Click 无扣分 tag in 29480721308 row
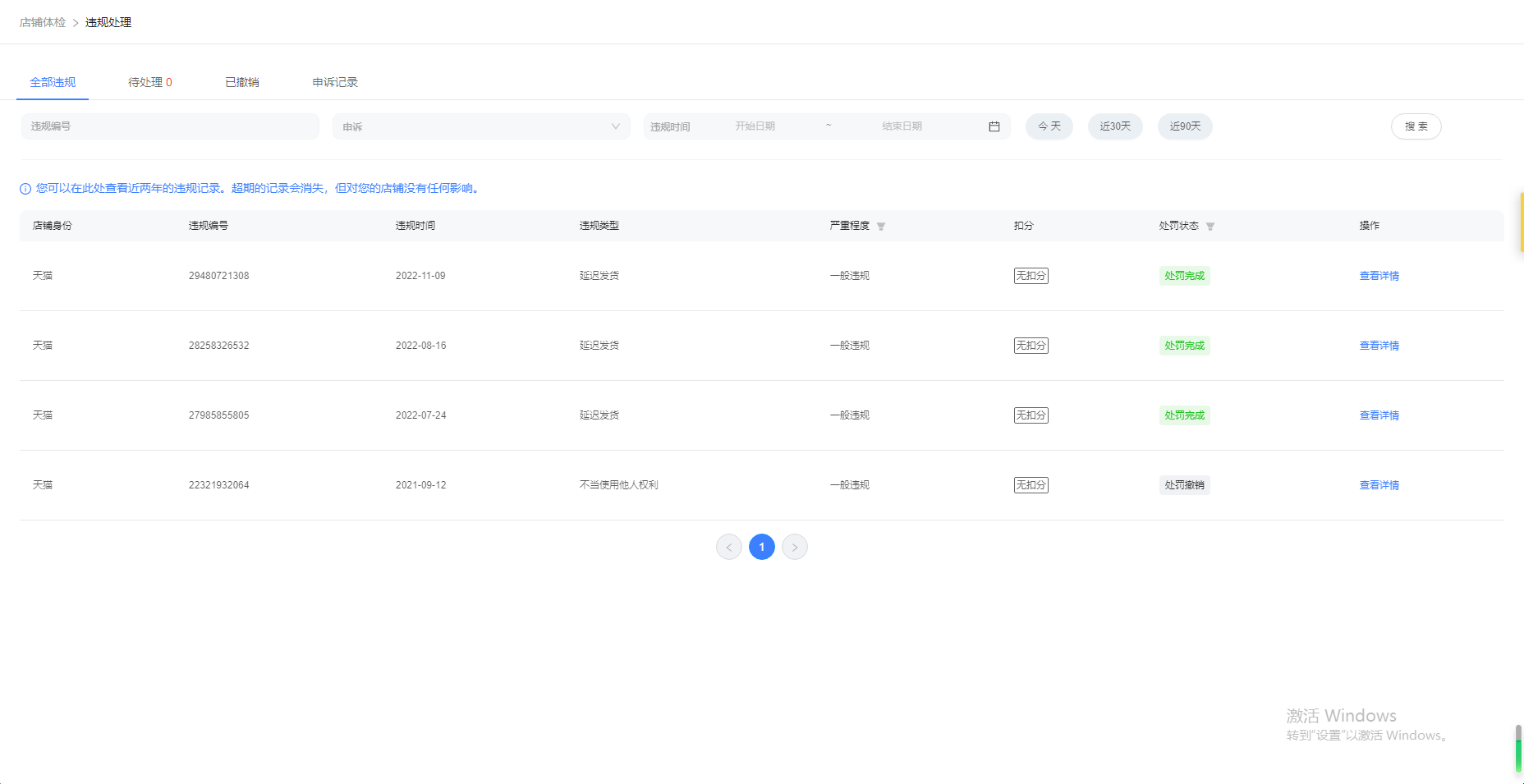Screen dimensions: 1524x784 pyautogui.click(x=1031, y=276)
